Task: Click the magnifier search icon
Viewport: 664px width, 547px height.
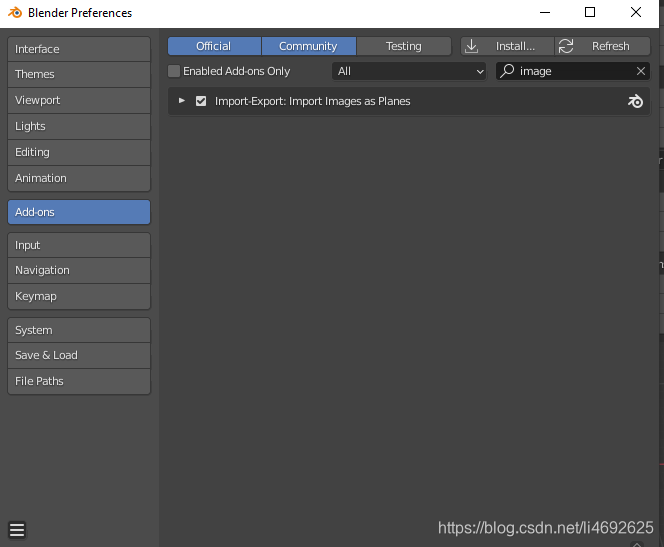Action: click(507, 71)
